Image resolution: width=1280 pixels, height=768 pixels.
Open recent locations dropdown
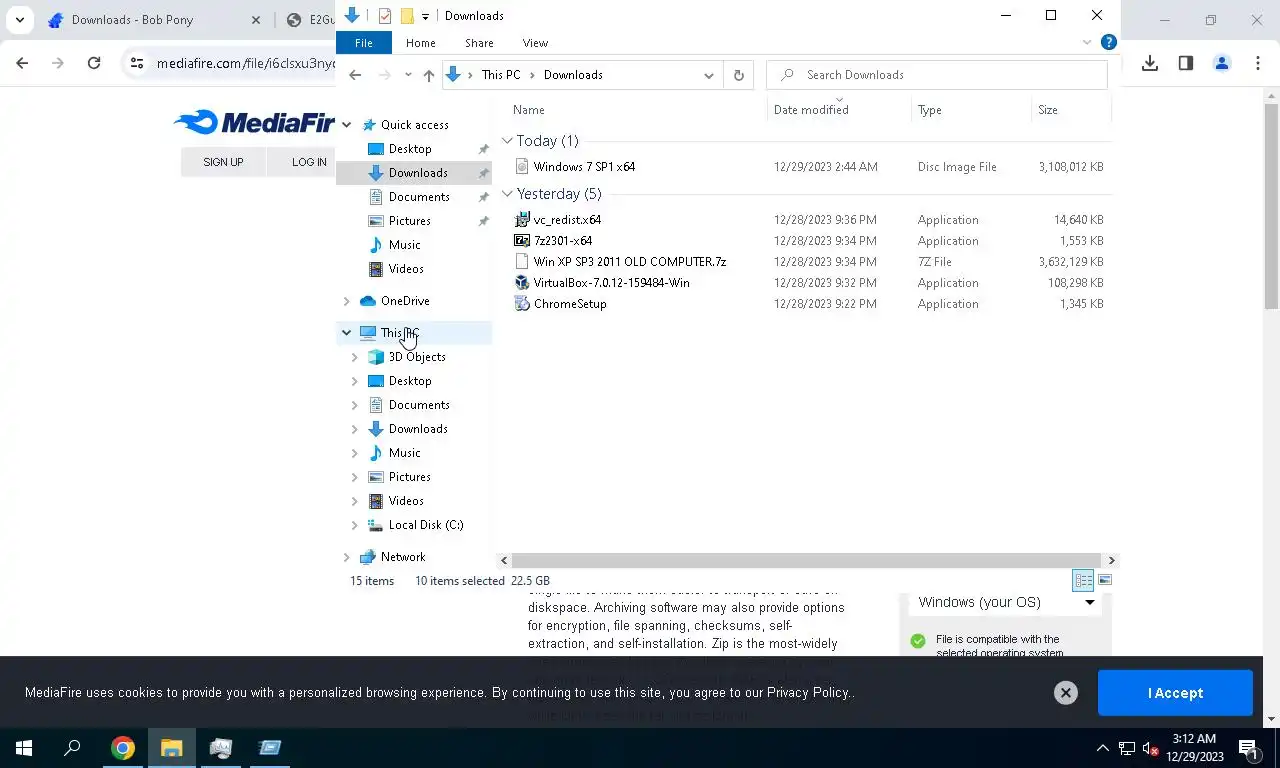(x=408, y=75)
